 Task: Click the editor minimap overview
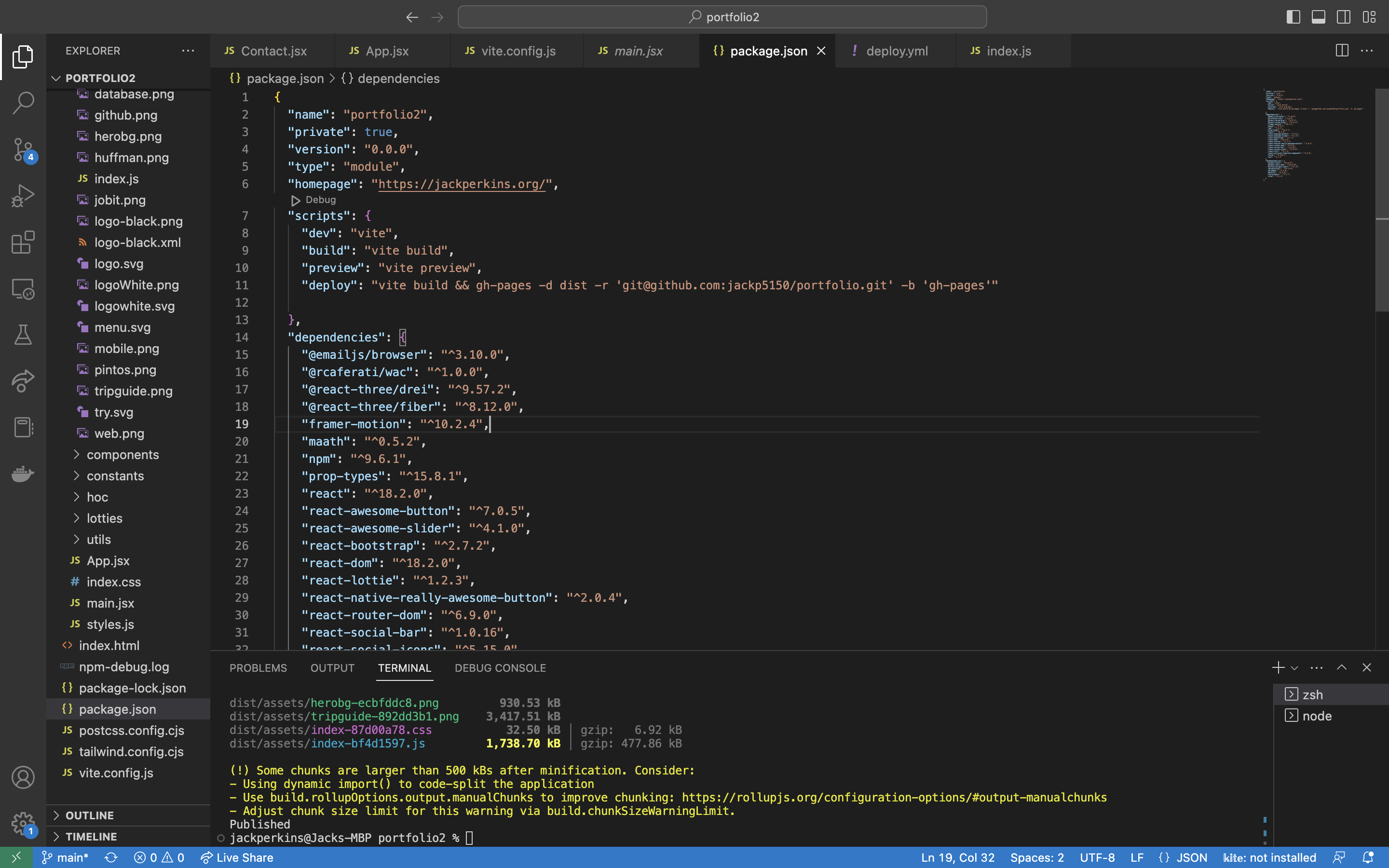tap(1317, 135)
